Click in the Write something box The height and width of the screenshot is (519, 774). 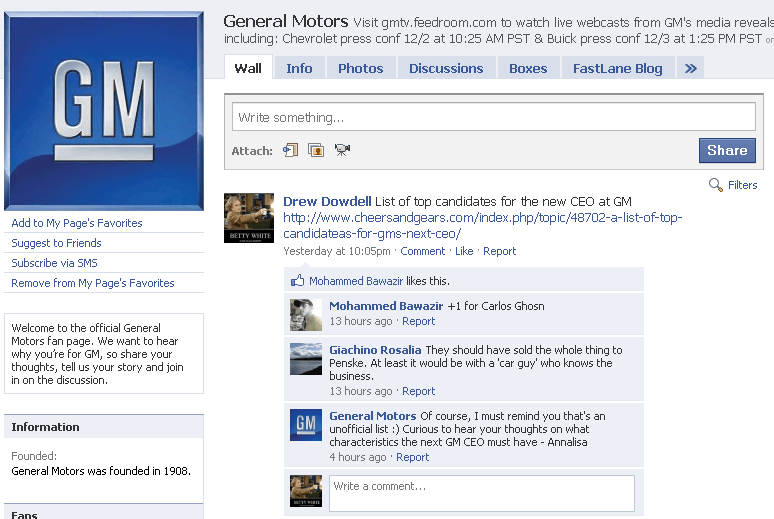point(494,117)
